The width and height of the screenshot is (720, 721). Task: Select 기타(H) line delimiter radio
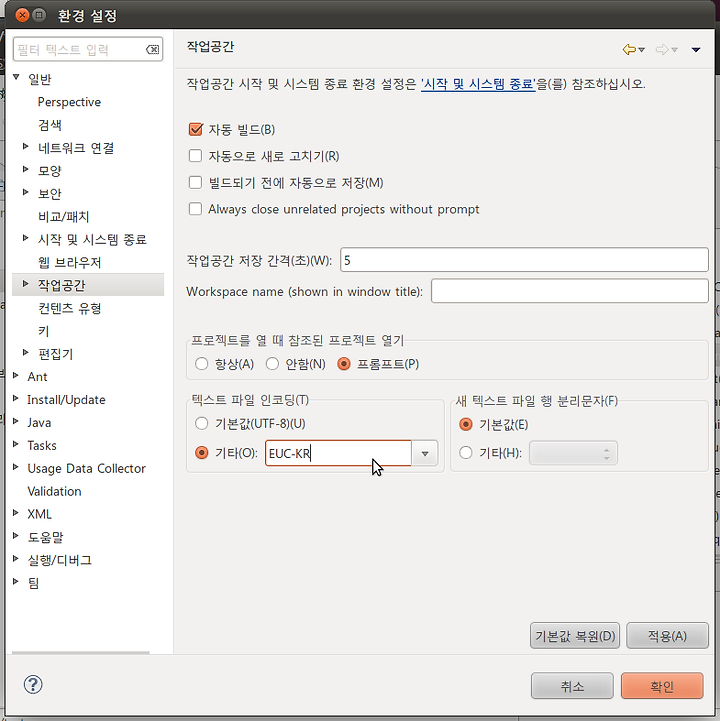(466, 453)
